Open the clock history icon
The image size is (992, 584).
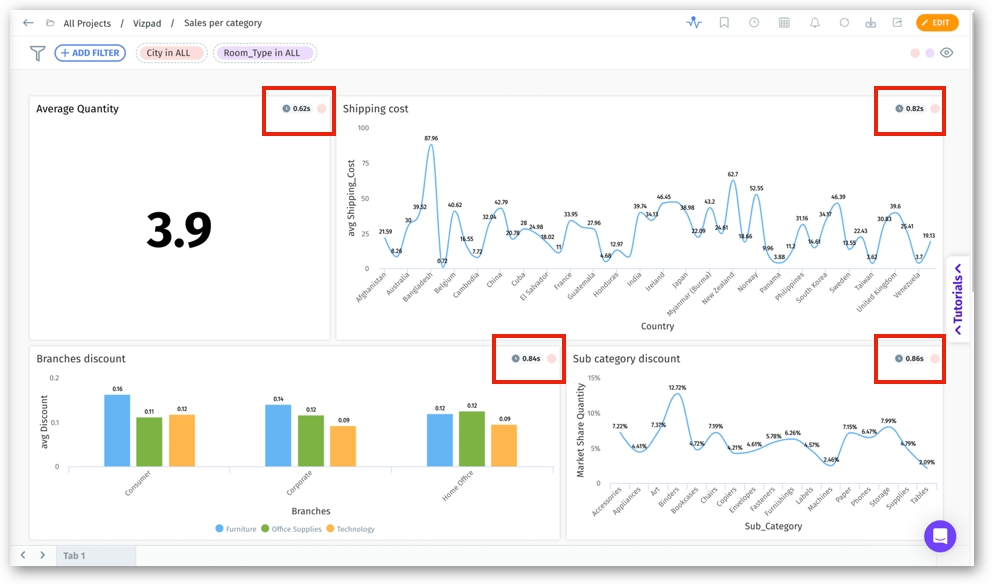point(754,23)
